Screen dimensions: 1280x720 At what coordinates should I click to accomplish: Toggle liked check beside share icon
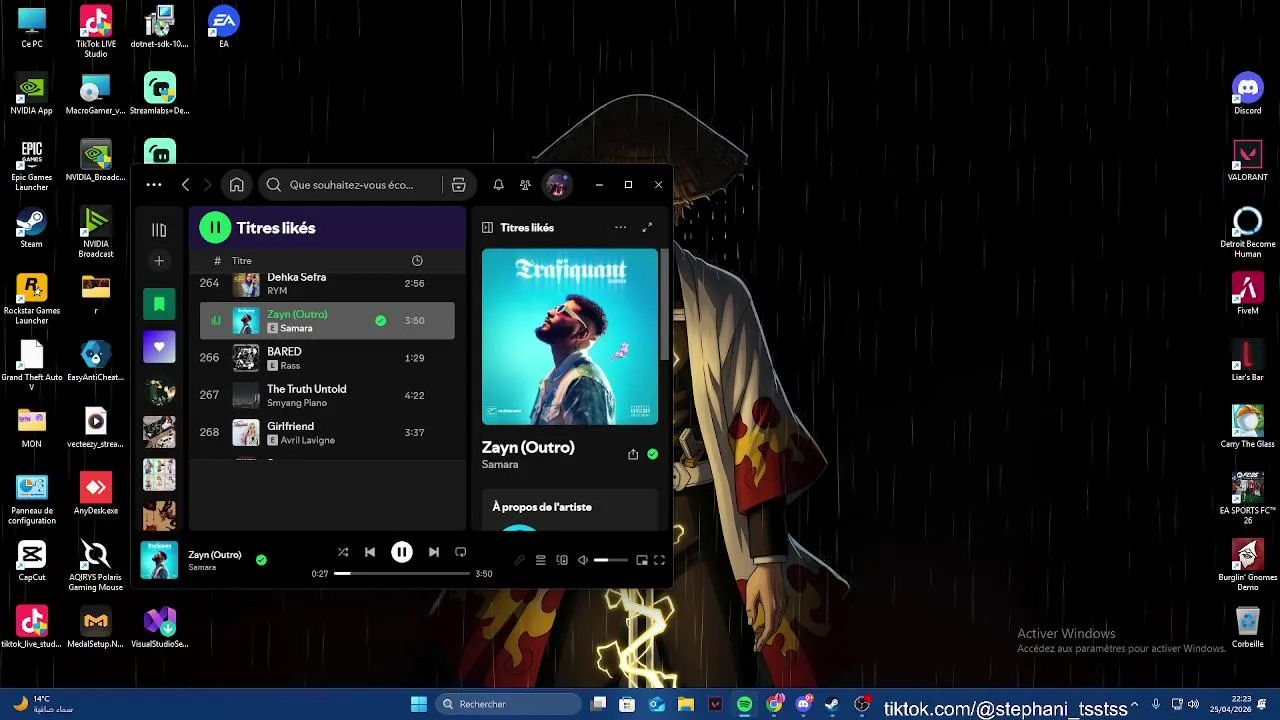tap(652, 454)
